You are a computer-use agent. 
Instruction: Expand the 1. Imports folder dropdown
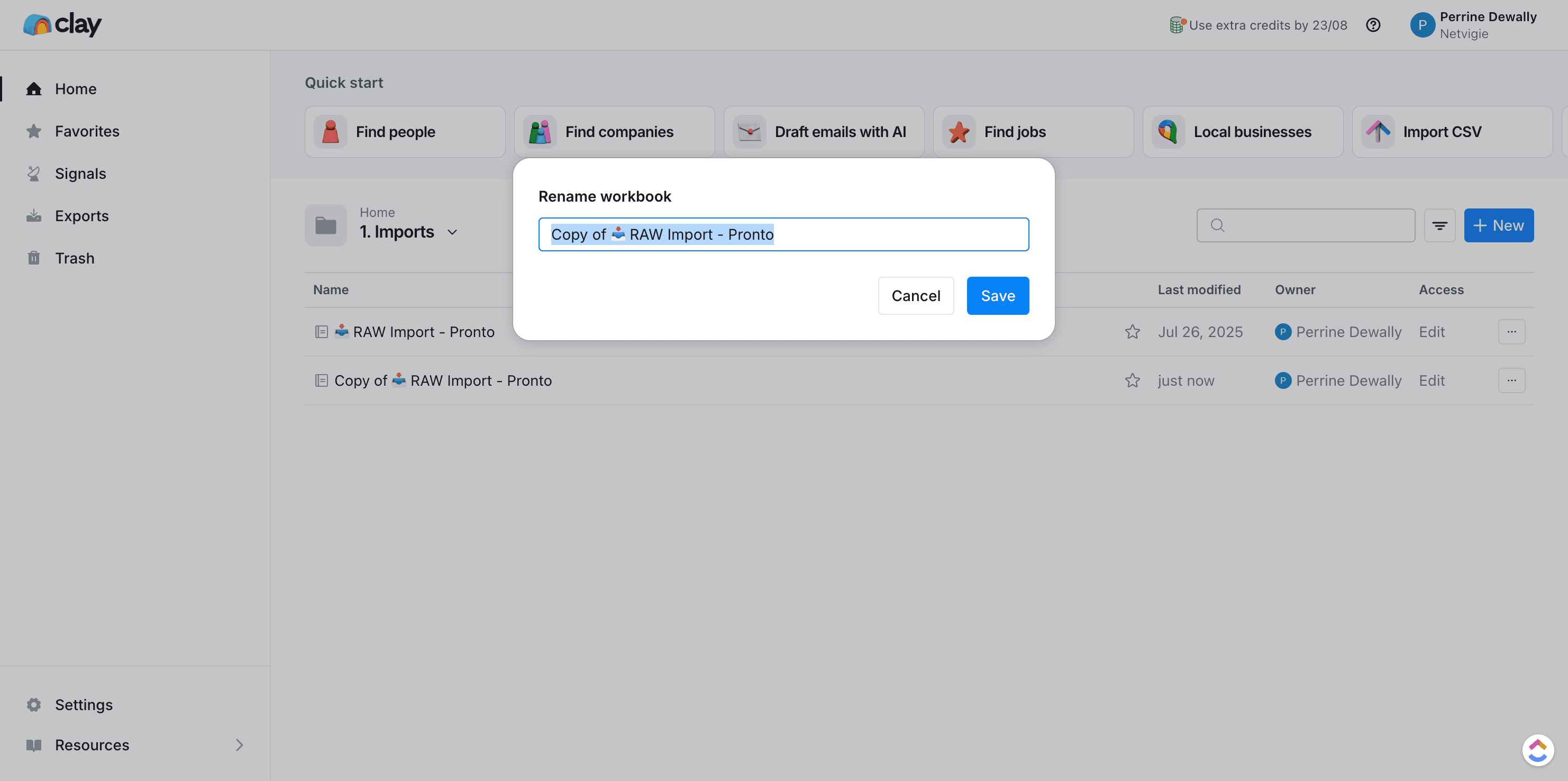(452, 232)
